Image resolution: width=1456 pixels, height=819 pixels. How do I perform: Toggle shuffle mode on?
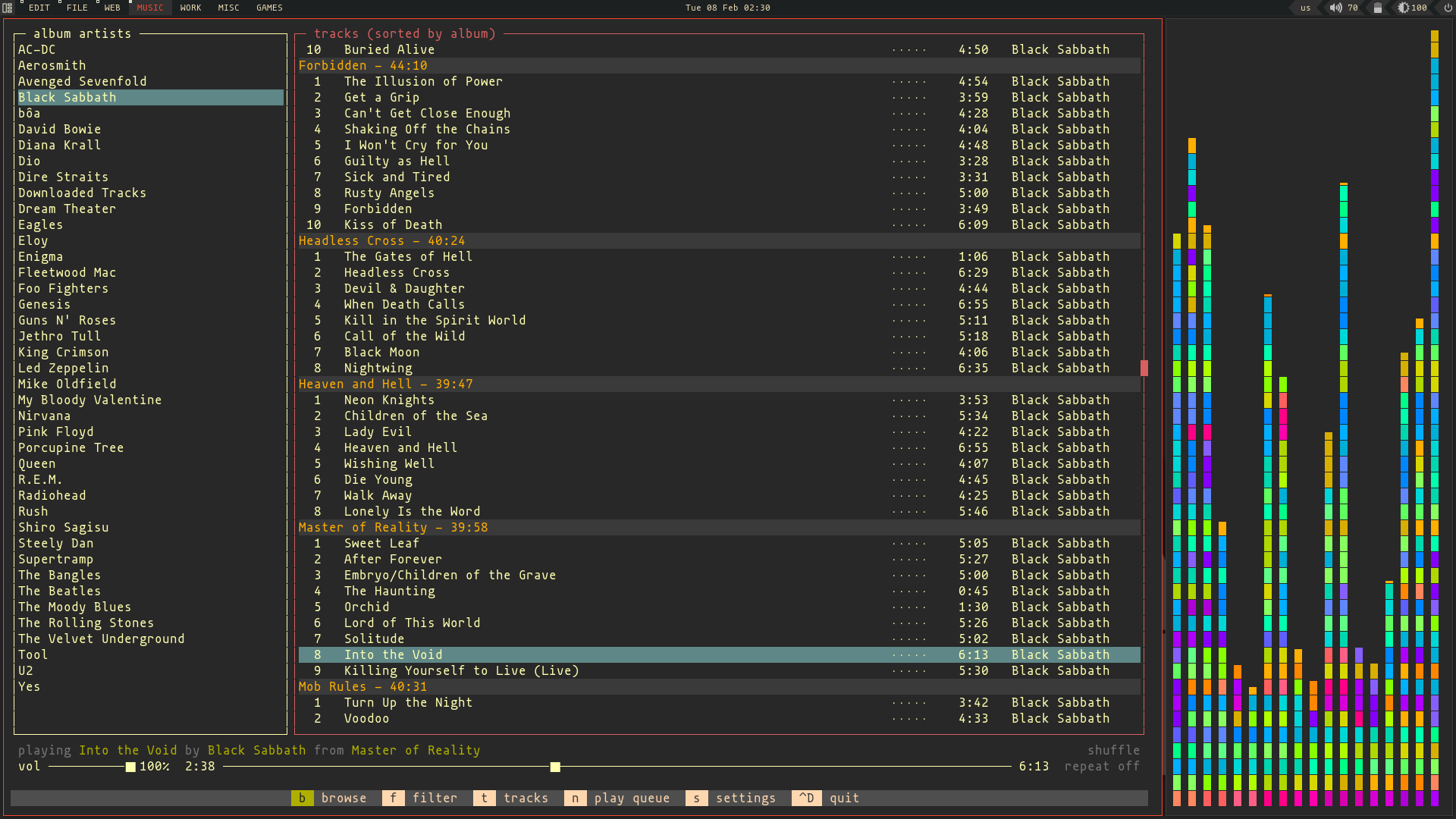pyautogui.click(x=1113, y=749)
